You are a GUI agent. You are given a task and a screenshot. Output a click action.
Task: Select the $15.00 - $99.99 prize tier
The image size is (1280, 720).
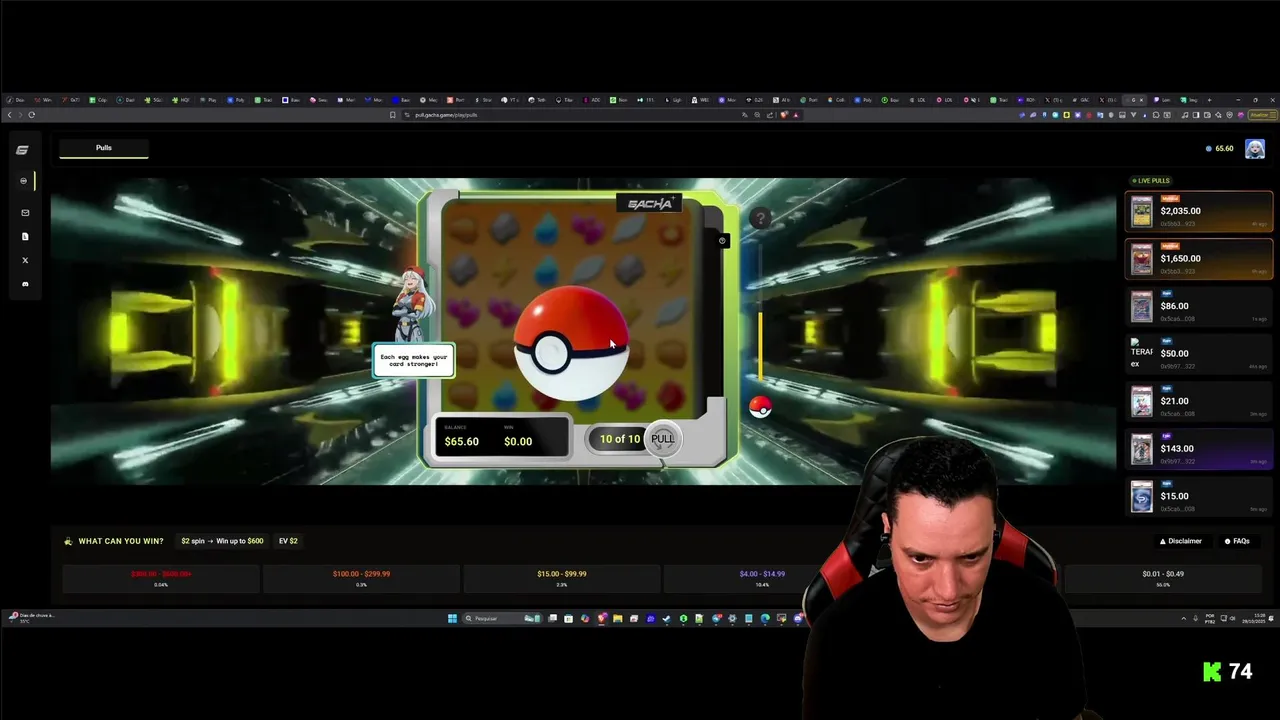point(561,578)
